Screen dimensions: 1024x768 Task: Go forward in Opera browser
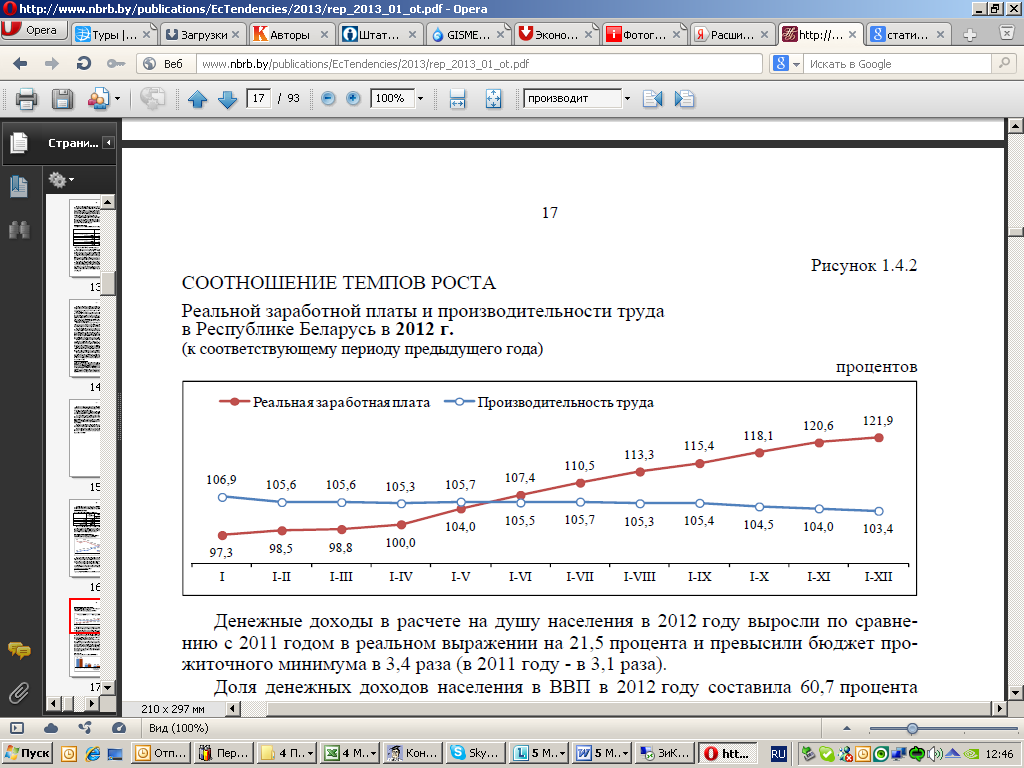tap(52, 63)
